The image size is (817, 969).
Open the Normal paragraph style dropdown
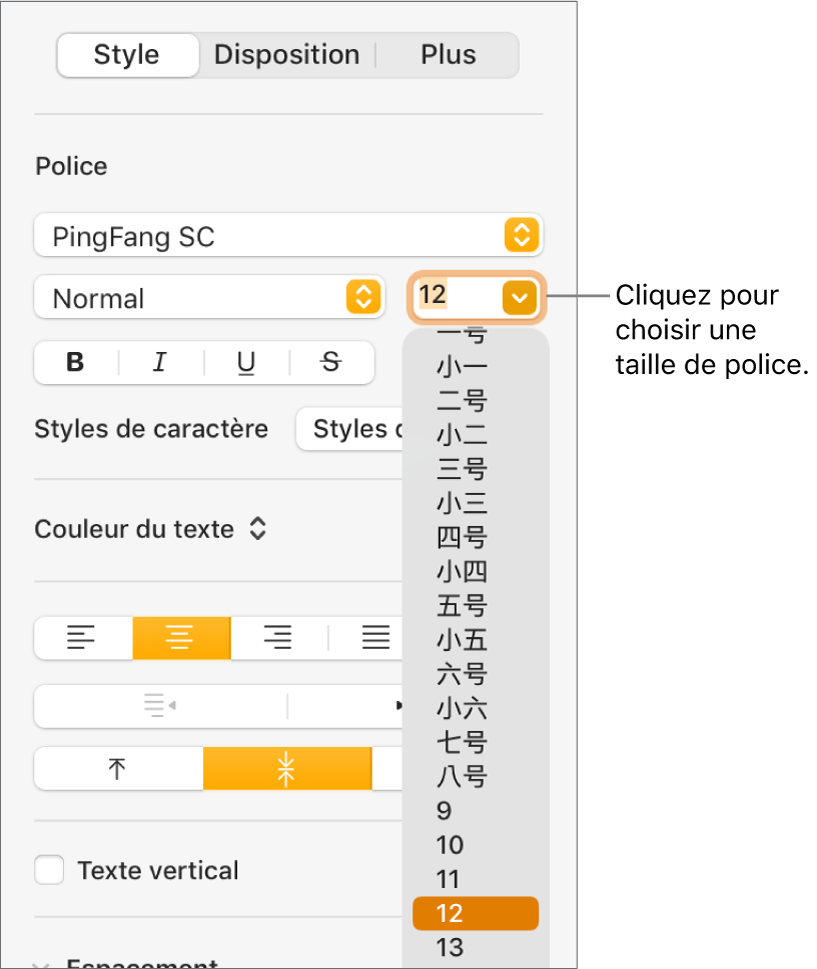tap(209, 297)
